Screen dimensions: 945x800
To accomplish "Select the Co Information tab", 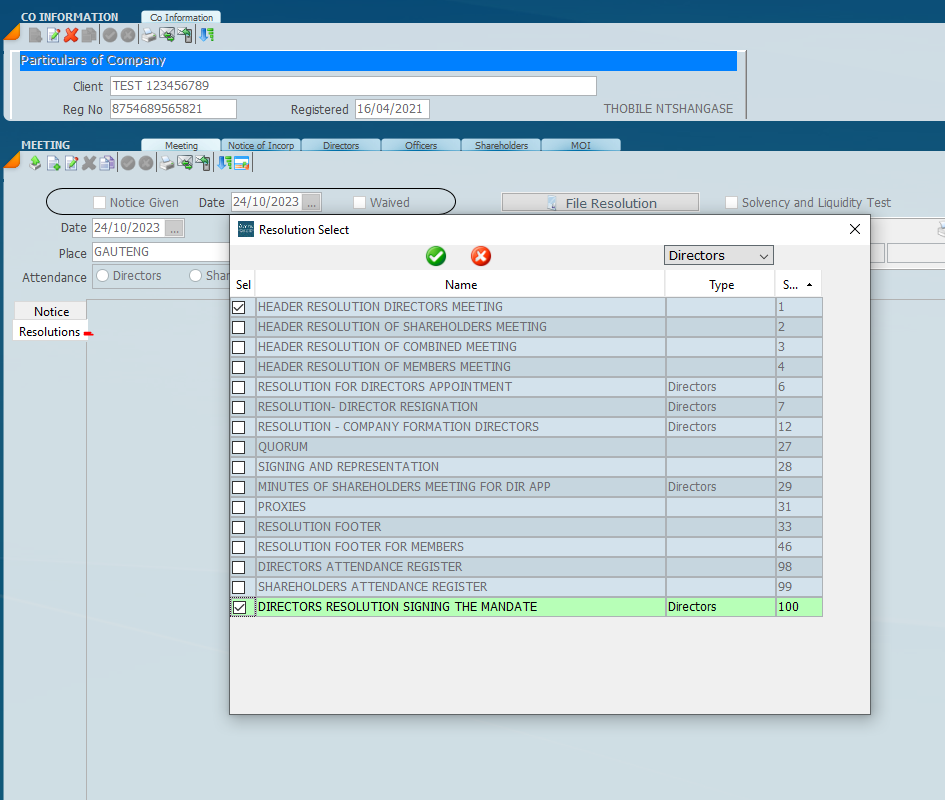I will coord(181,17).
